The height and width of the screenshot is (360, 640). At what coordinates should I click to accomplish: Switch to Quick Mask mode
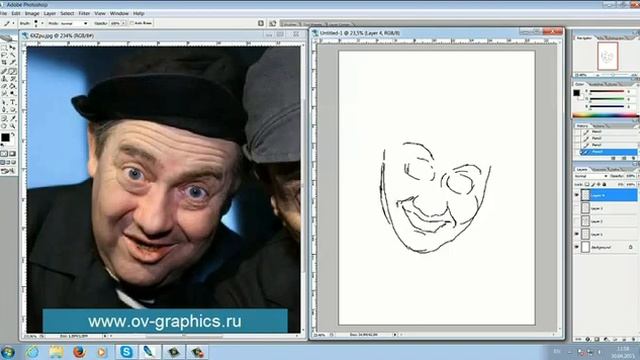pos(12,154)
